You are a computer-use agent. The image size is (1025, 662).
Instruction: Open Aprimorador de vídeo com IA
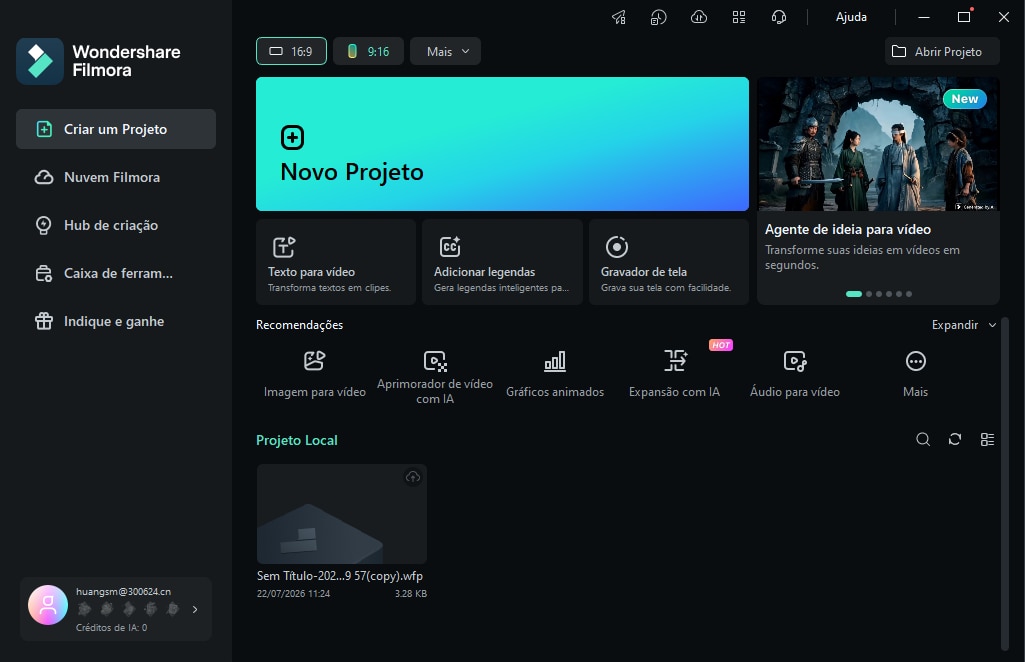click(435, 377)
